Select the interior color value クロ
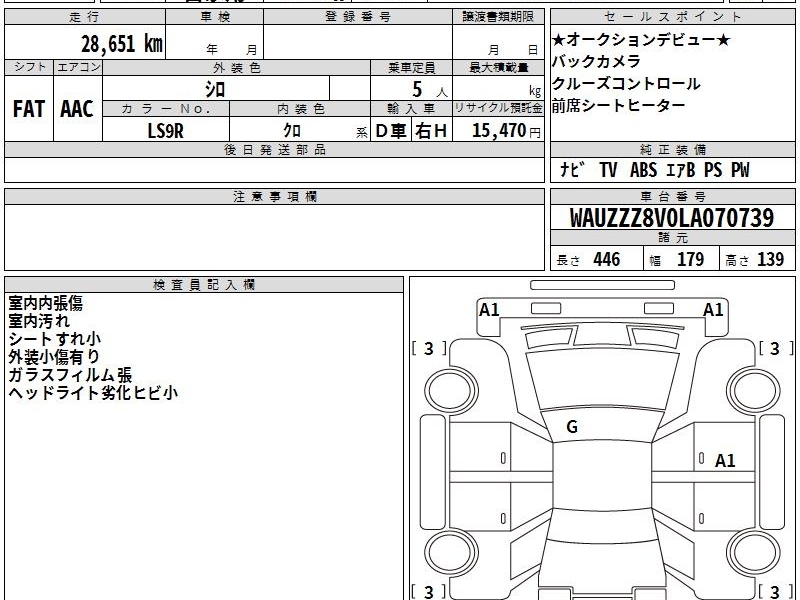800x600 pixels. (292, 131)
